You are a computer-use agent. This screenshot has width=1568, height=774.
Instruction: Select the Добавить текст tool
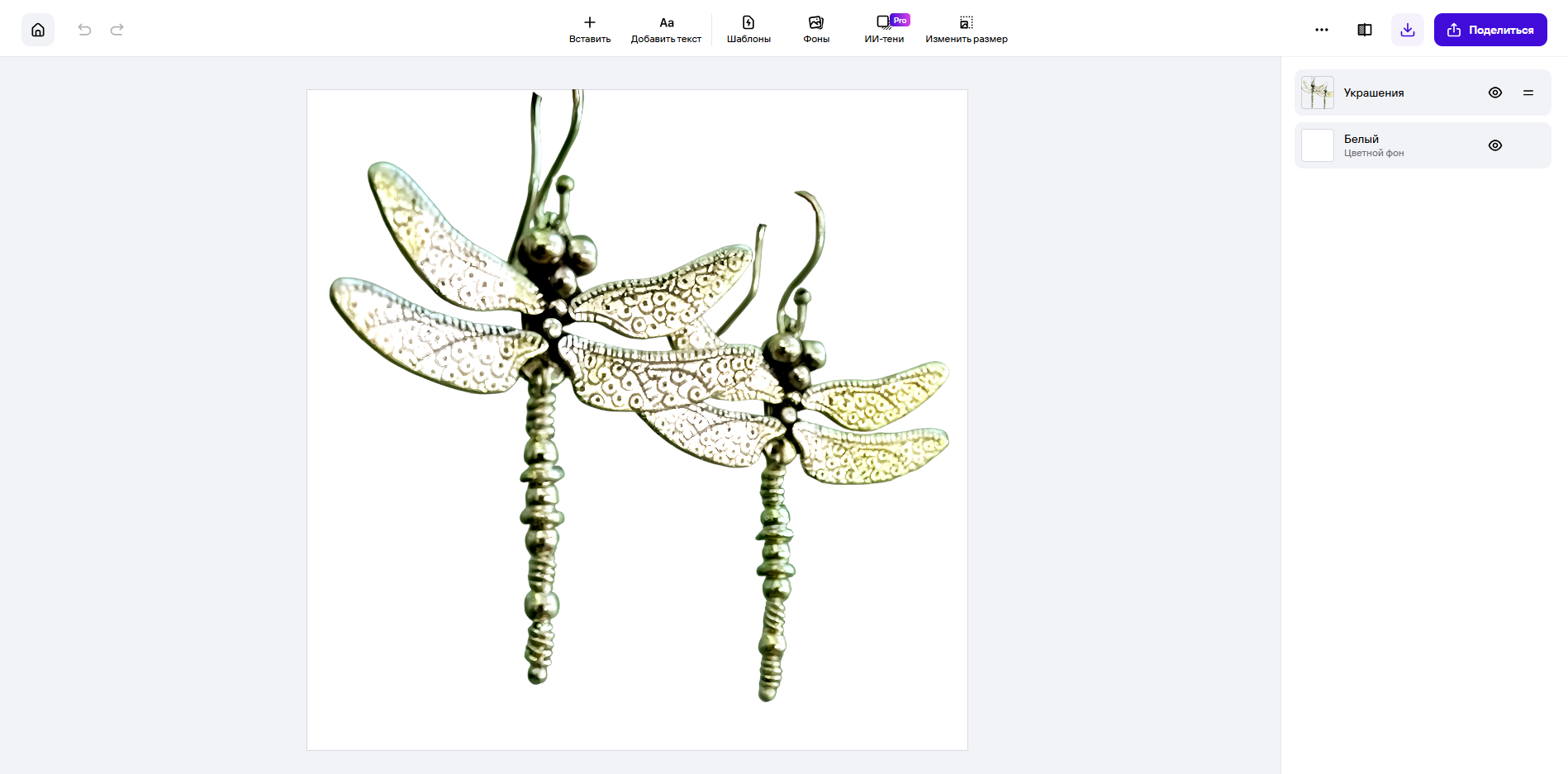666,30
